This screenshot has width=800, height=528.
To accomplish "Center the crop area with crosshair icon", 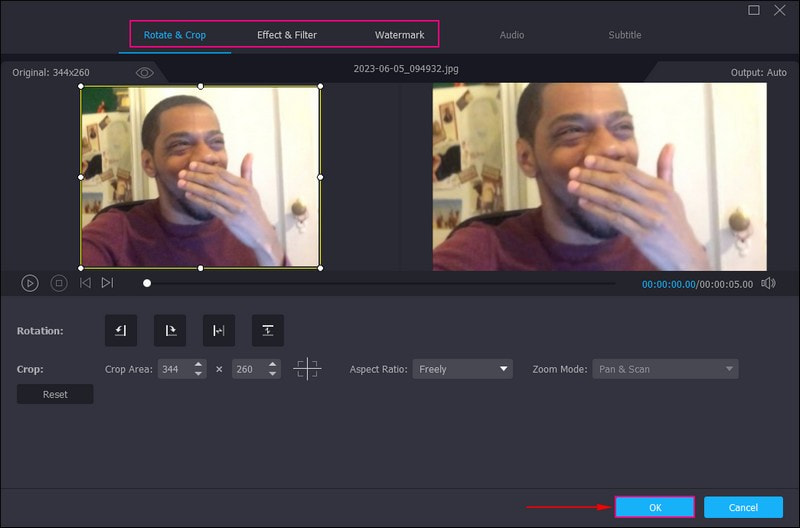I will point(307,369).
